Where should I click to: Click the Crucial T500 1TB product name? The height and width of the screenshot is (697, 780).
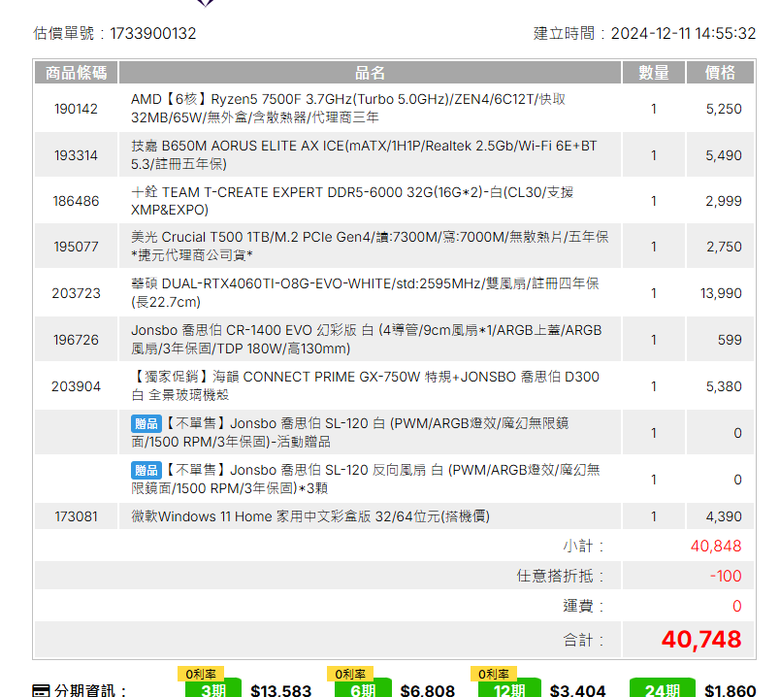click(370, 246)
